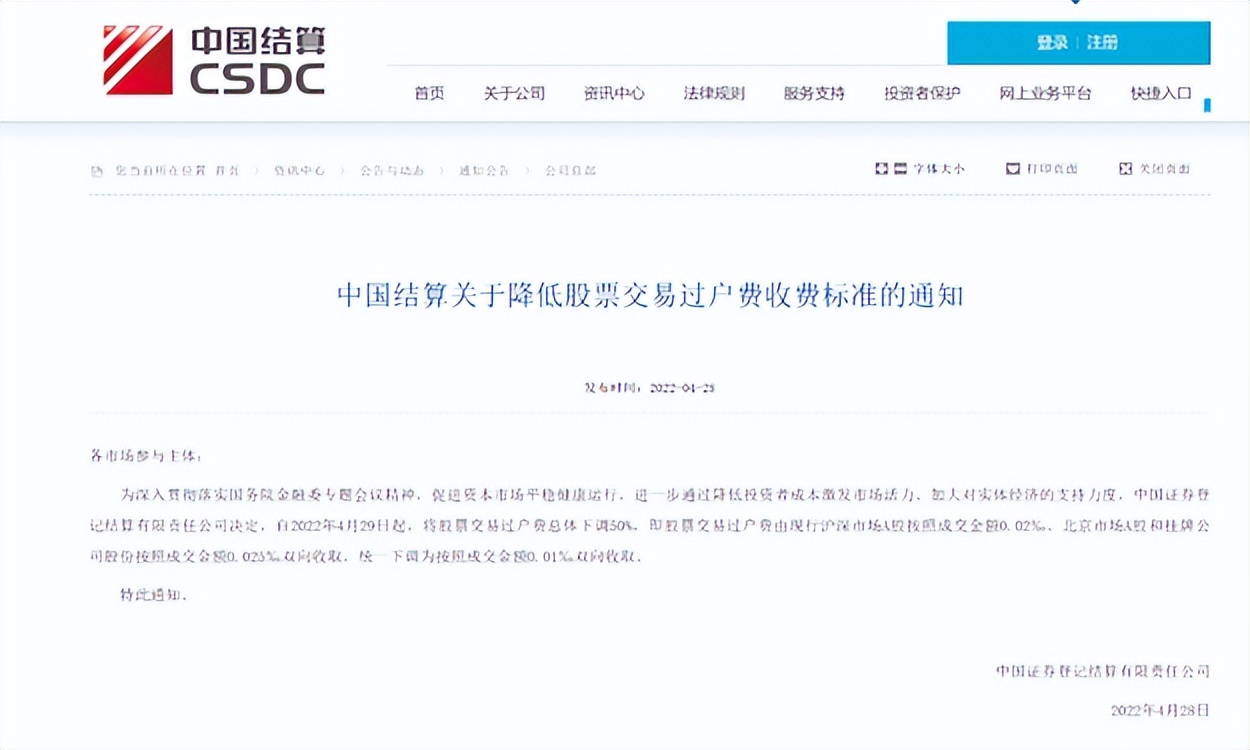1250x750 pixels.
Task: Click the font size increase icon
Action: 881,167
